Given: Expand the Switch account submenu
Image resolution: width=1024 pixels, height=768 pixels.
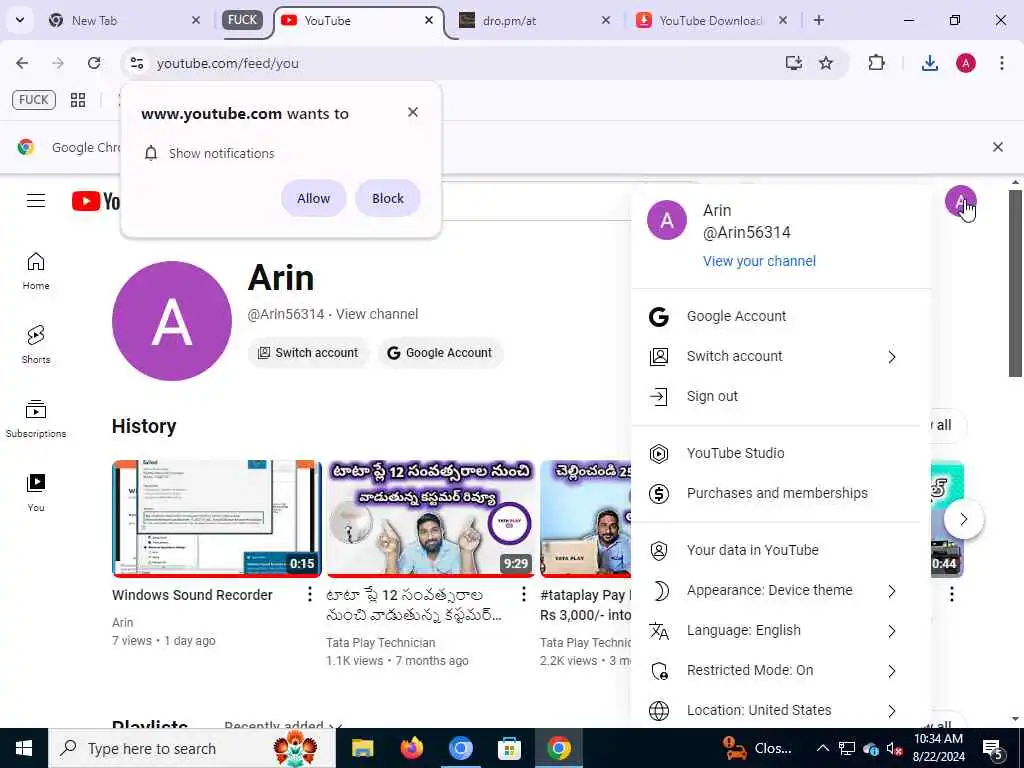Looking at the screenshot, I should pos(891,357).
